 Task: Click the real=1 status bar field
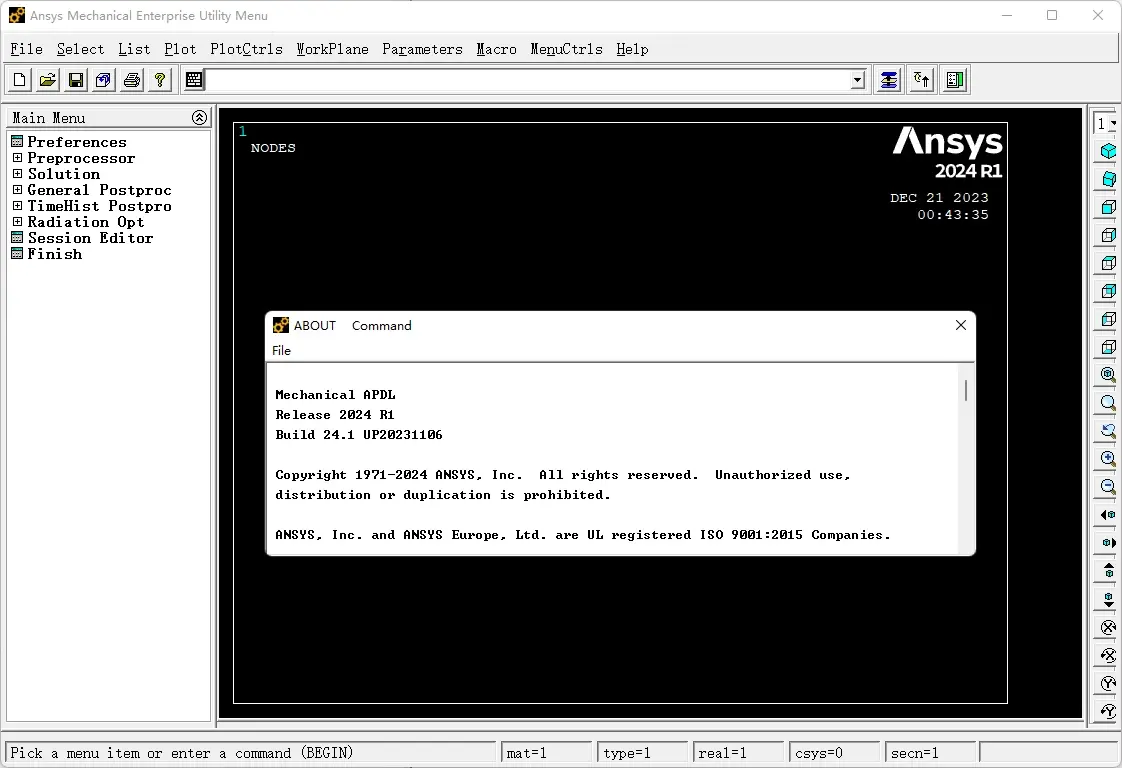coord(738,753)
